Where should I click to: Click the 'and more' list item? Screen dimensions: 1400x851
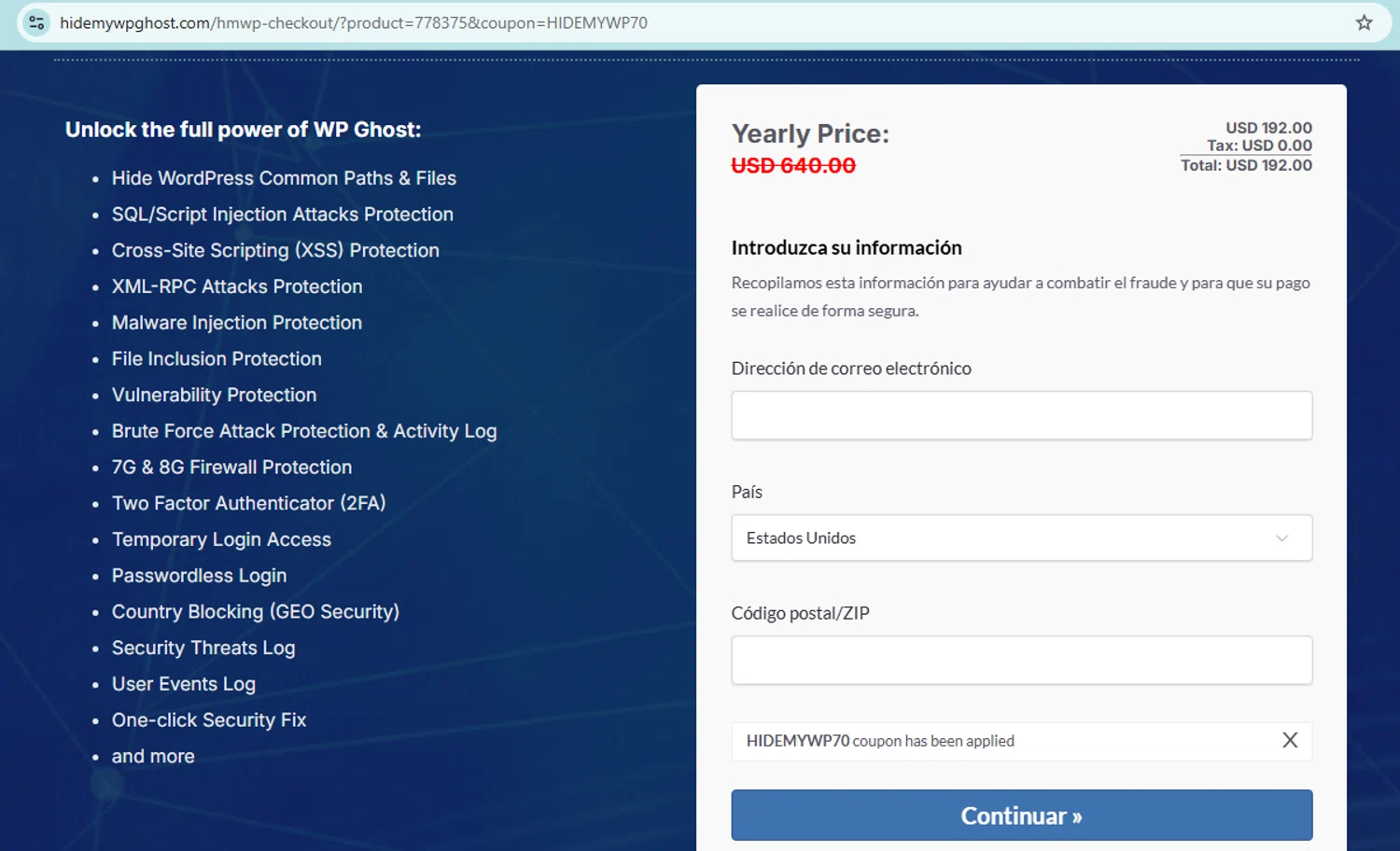click(x=153, y=756)
